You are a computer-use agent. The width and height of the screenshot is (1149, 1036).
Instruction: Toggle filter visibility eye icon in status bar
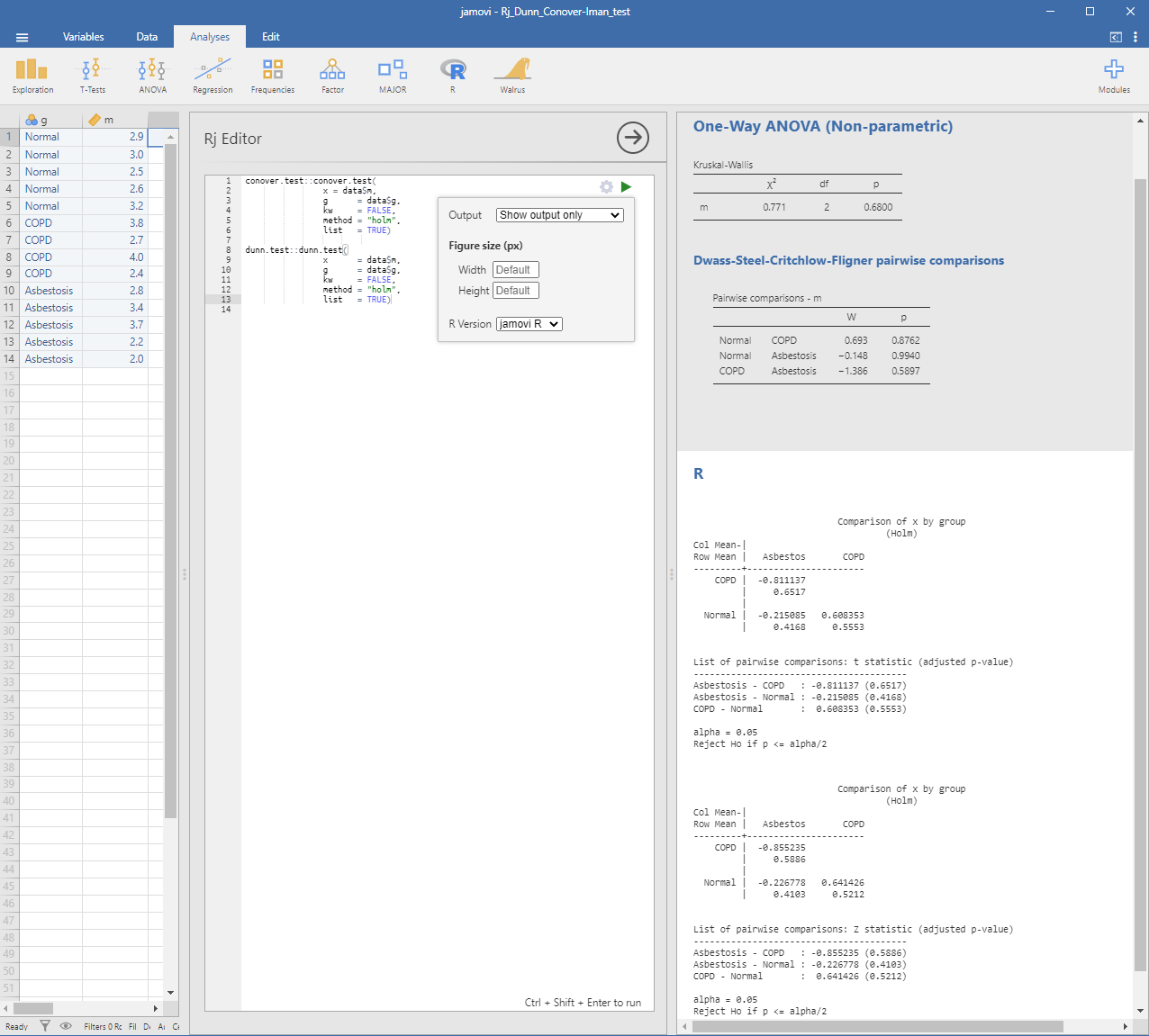click(x=66, y=1026)
